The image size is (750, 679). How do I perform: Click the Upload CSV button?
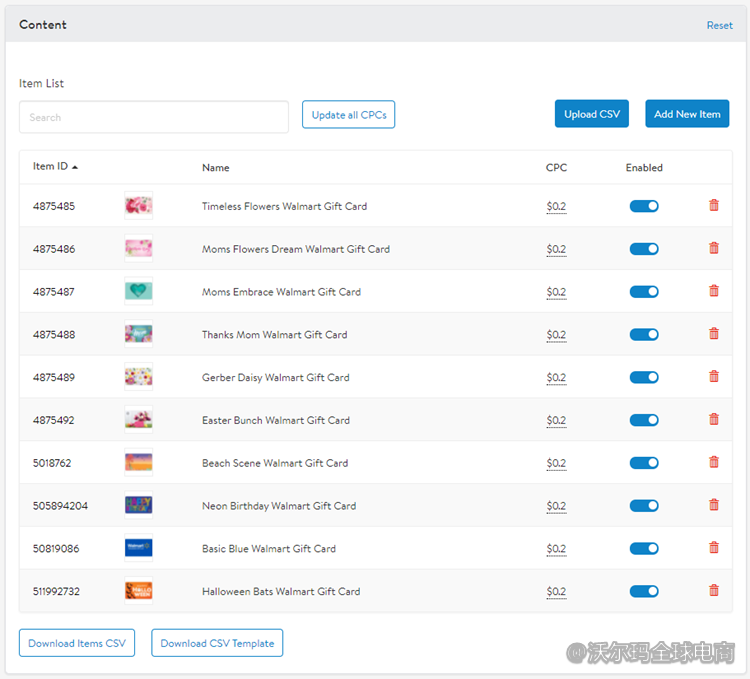click(x=592, y=114)
